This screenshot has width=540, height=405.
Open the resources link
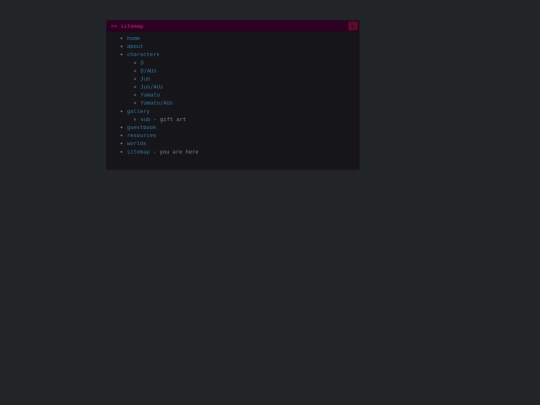pos(141,135)
